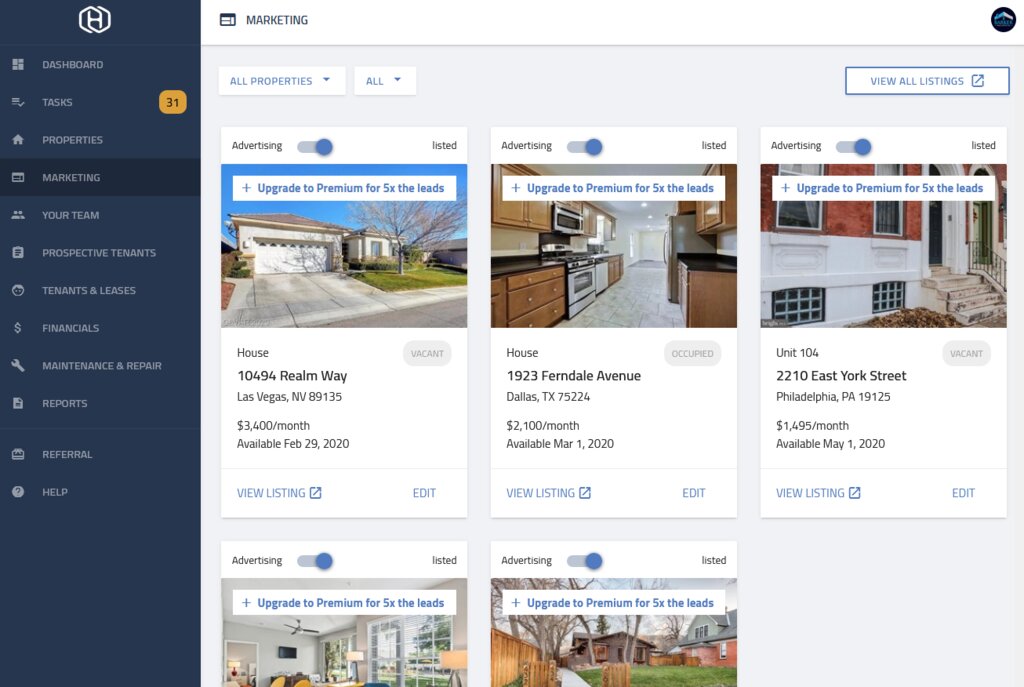This screenshot has width=1024, height=687.
Task: Click Available May 1, 2020 text
Action: 830,443
